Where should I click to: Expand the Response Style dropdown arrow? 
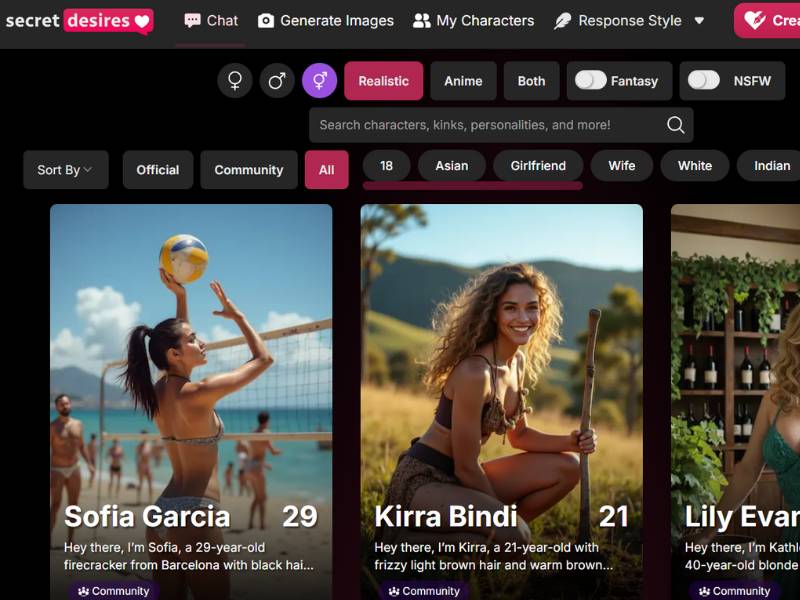pos(699,21)
